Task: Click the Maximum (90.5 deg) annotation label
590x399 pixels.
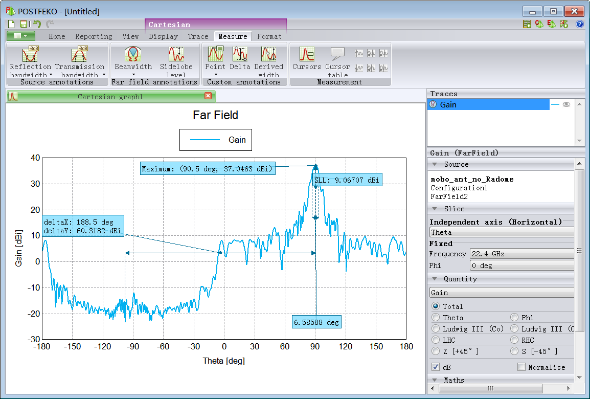Action: pyautogui.click(x=208, y=168)
